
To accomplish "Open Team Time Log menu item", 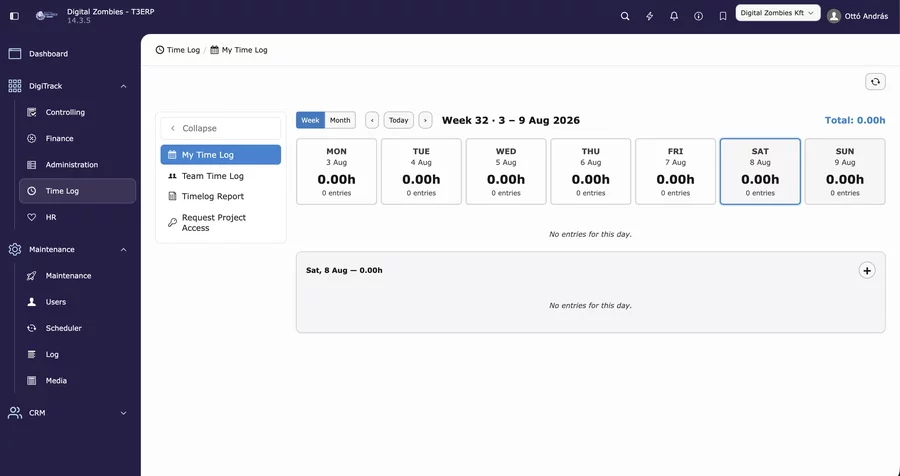I will point(220,176).
